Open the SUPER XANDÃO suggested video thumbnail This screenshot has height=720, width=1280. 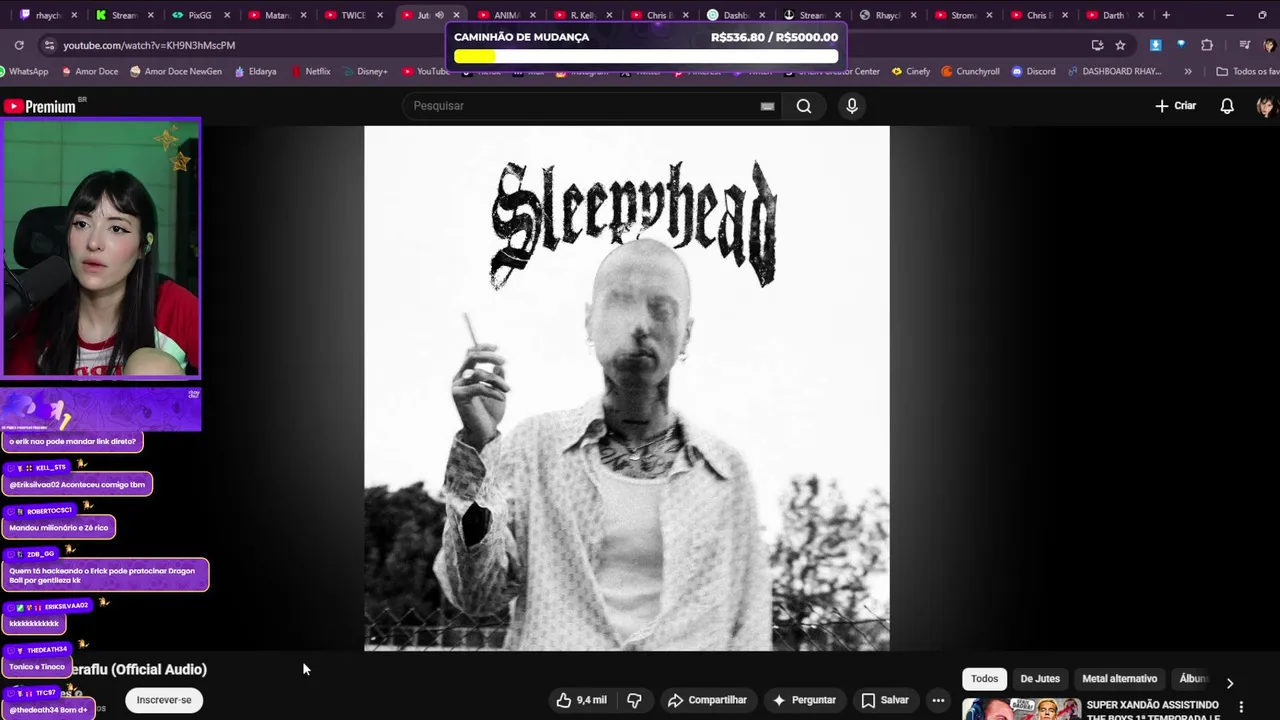pos(1021,709)
